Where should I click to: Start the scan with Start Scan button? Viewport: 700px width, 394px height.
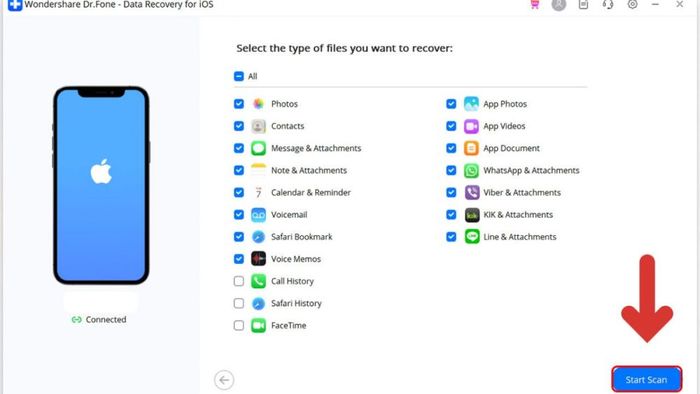tap(646, 380)
